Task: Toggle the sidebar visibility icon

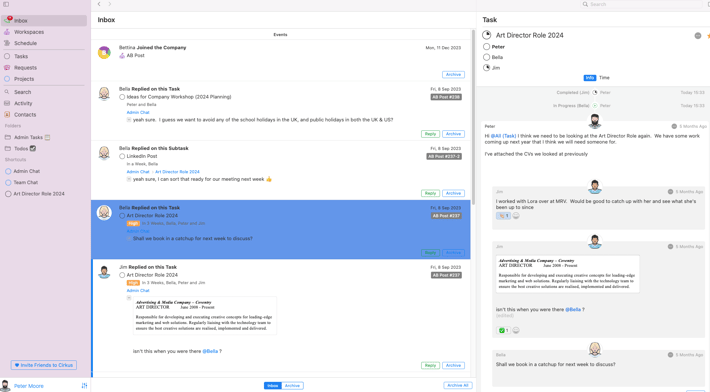Action: pos(6,4)
